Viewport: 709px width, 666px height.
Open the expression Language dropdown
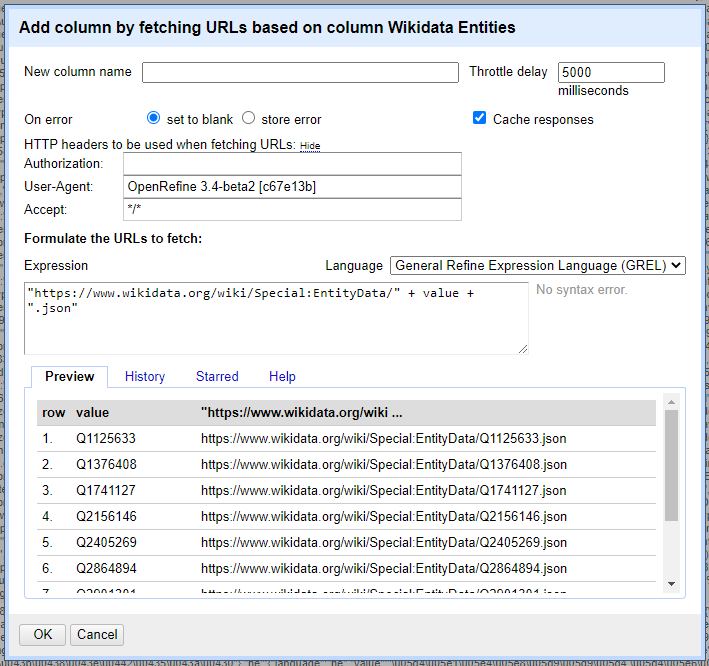(537, 266)
